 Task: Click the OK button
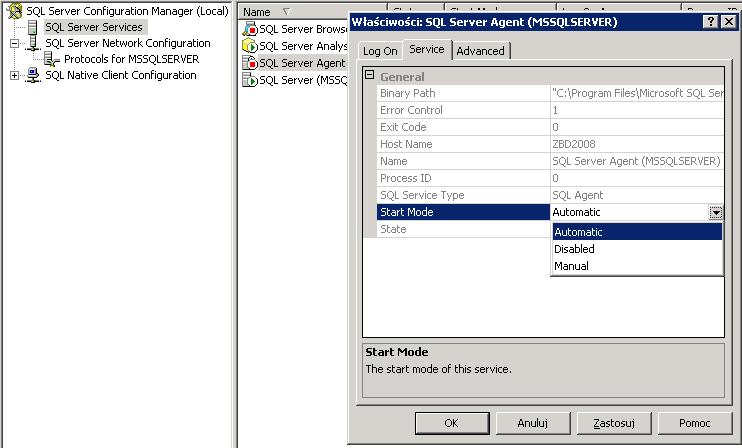point(451,423)
